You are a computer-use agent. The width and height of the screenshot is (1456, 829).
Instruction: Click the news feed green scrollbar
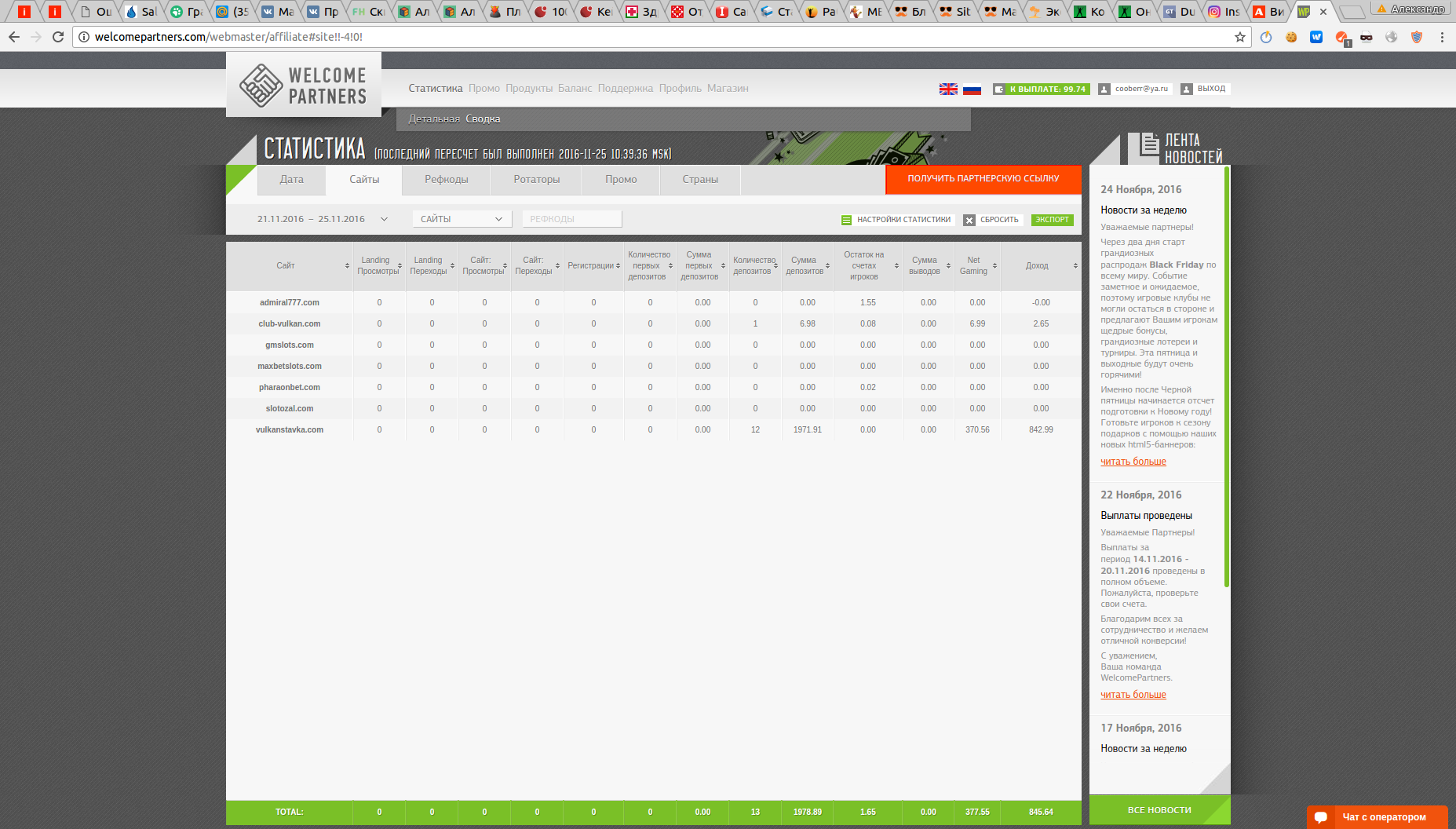(1227, 377)
